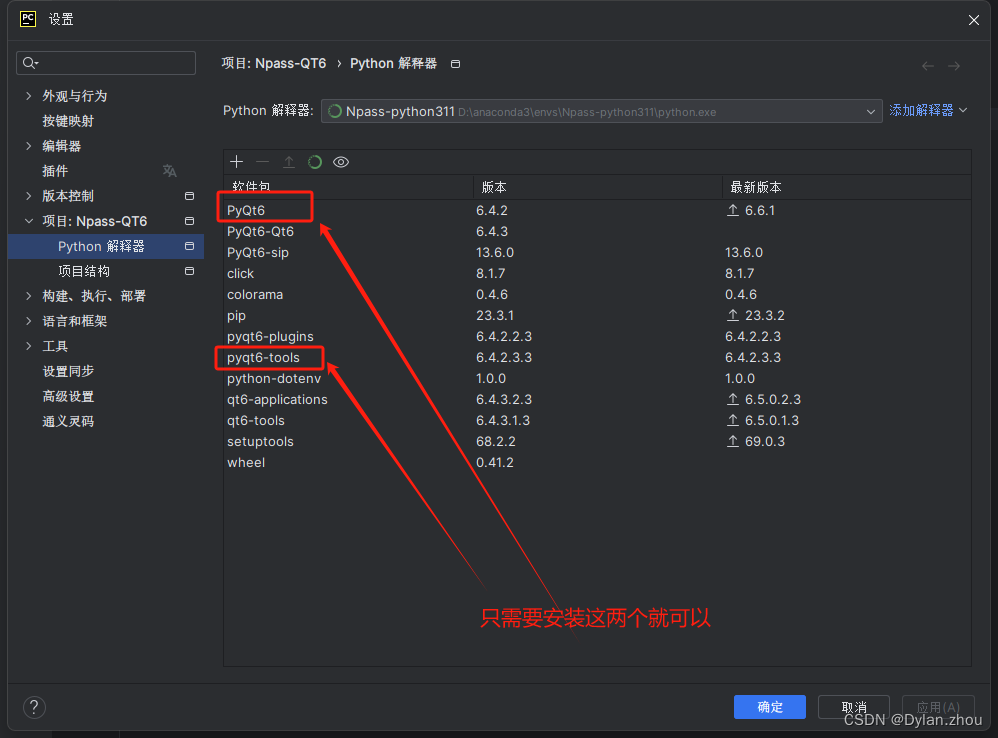Remove selected package using the minus icon

(262, 161)
